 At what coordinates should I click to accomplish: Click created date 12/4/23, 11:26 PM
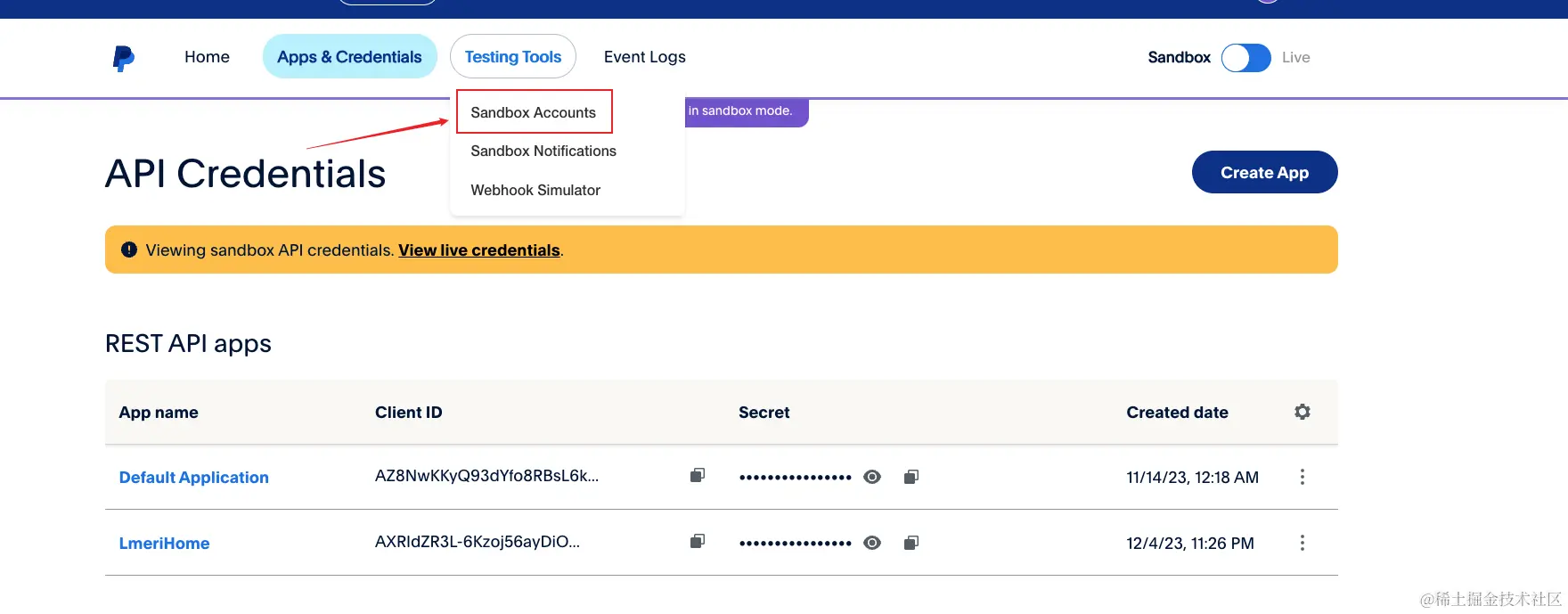coord(1190,544)
